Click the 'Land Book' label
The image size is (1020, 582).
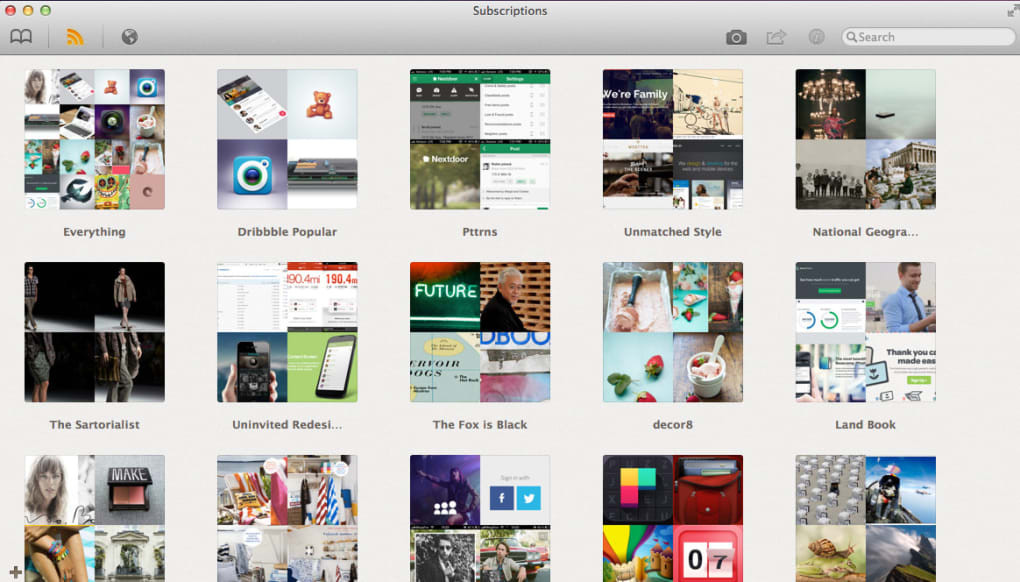coord(865,425)
